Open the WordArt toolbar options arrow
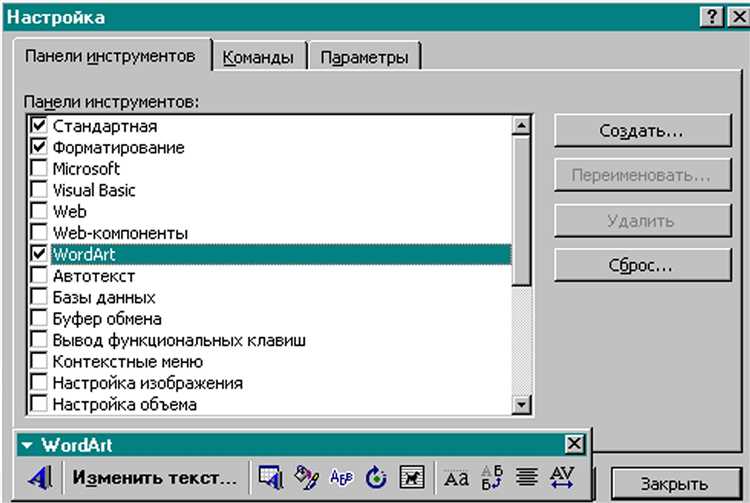750x503 pixels. point(27,445)
